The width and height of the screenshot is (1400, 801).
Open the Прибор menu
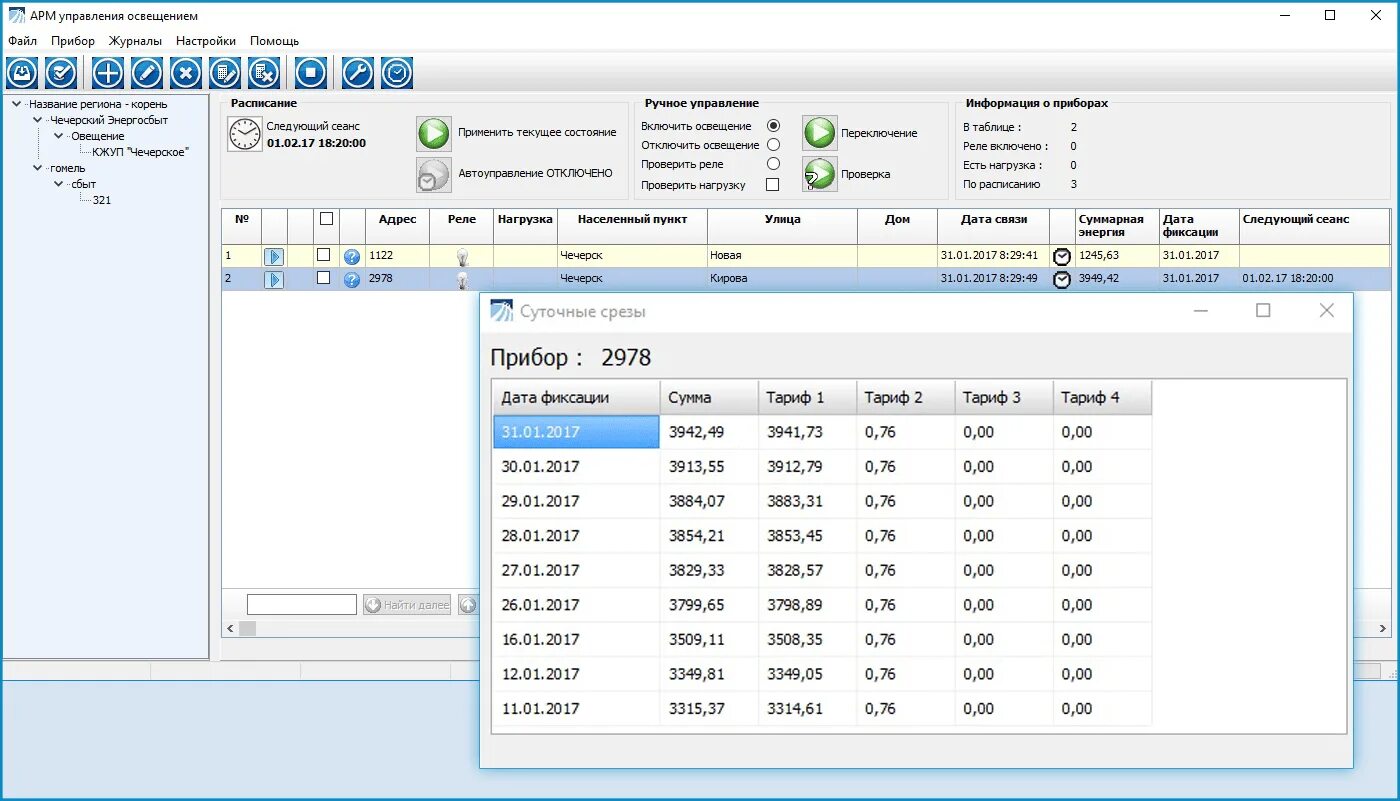73,41
